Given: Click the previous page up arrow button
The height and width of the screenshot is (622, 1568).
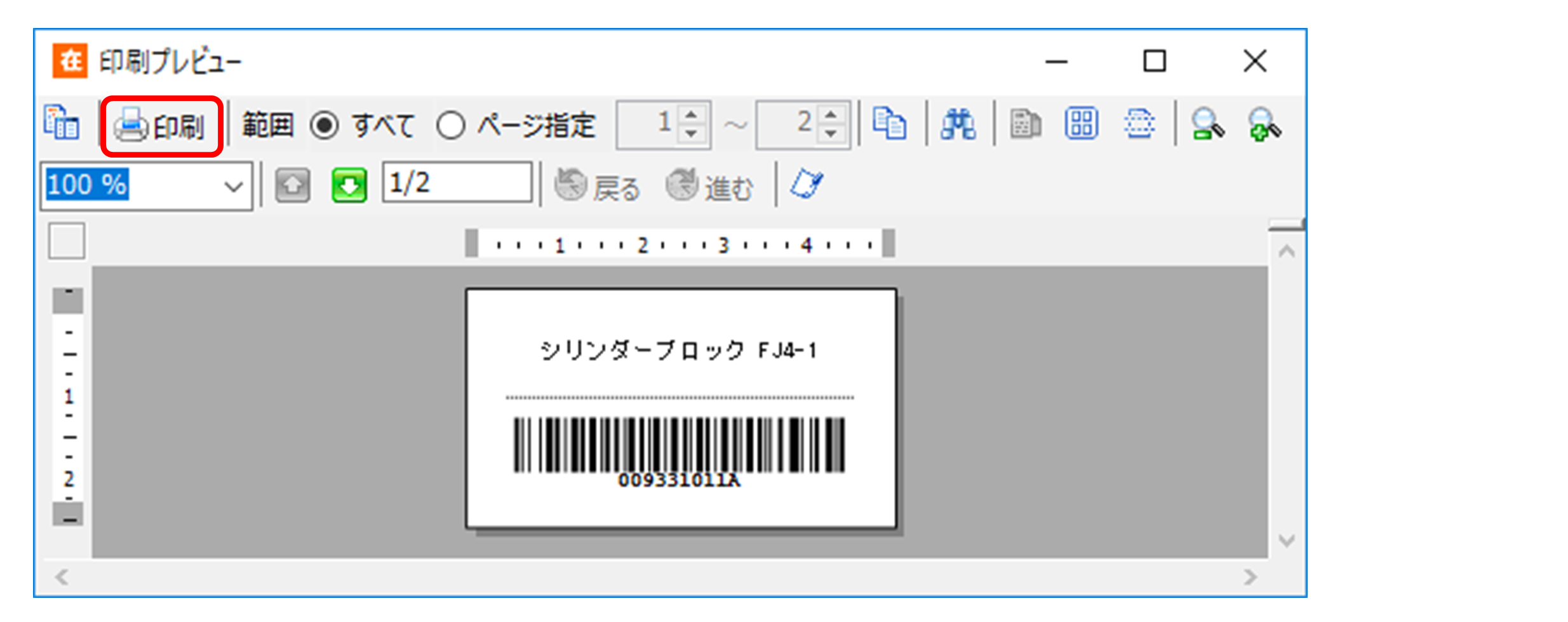Looking at the screenshot, I should [293, 186].
